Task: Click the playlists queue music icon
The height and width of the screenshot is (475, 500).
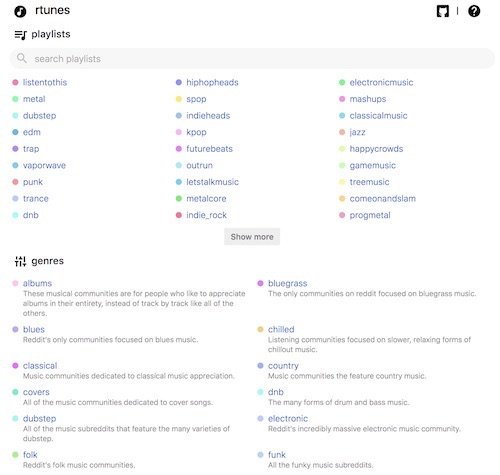Action: [20, 35]
